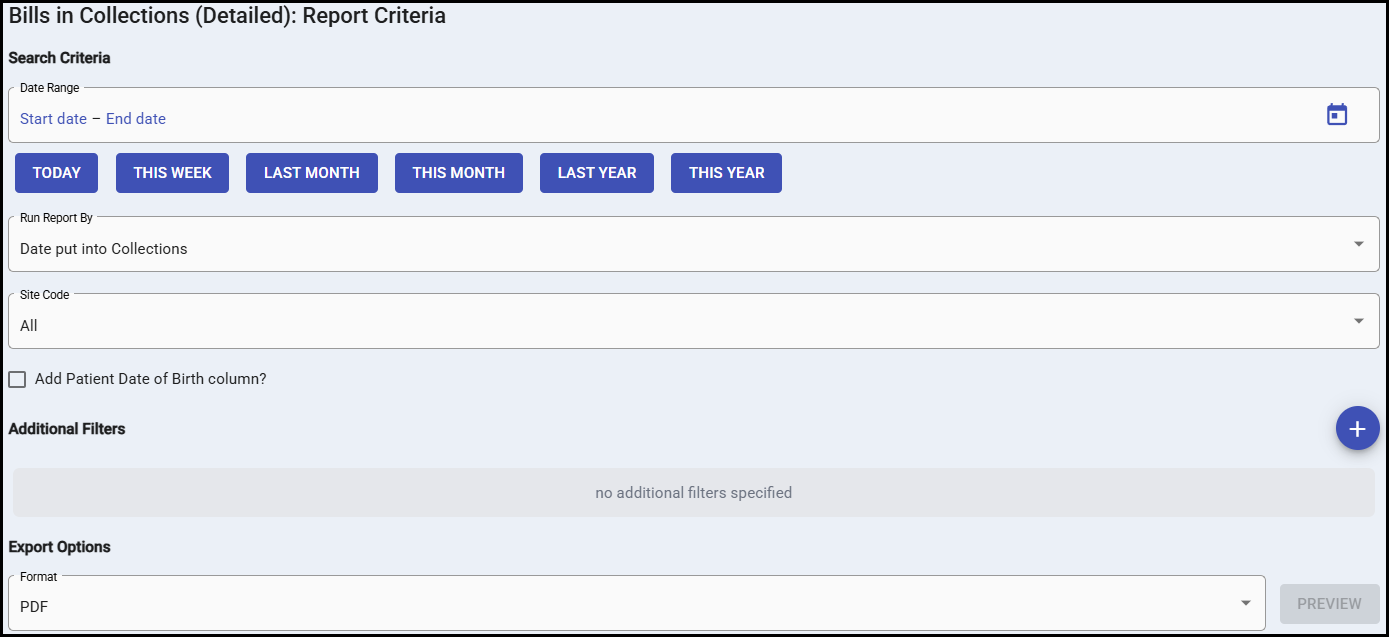Choose the LAST MONTH date preset

coord(311,173)
